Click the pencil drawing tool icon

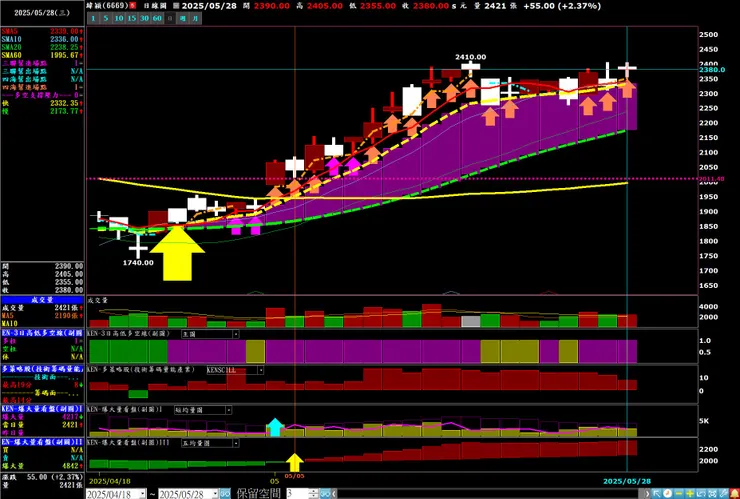[x=723, y=494]
